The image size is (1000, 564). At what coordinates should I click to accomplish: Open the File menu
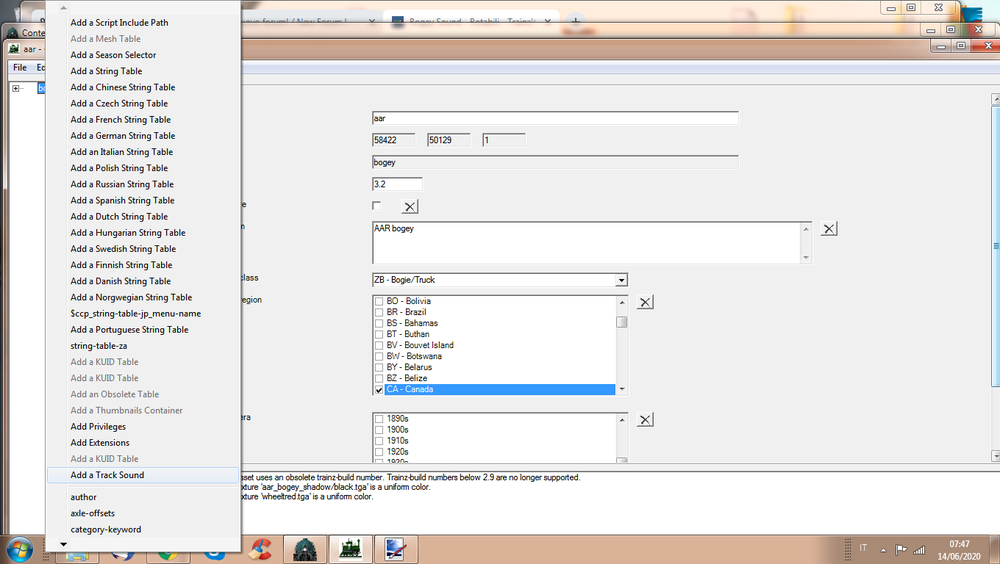click(20, 67)
